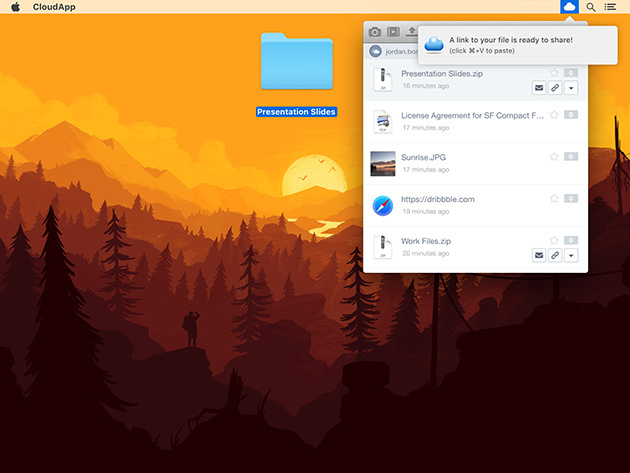Open the License Agreement for SF Compact item
The width and height of the screenshot is (630, 473).
(475, 122)
